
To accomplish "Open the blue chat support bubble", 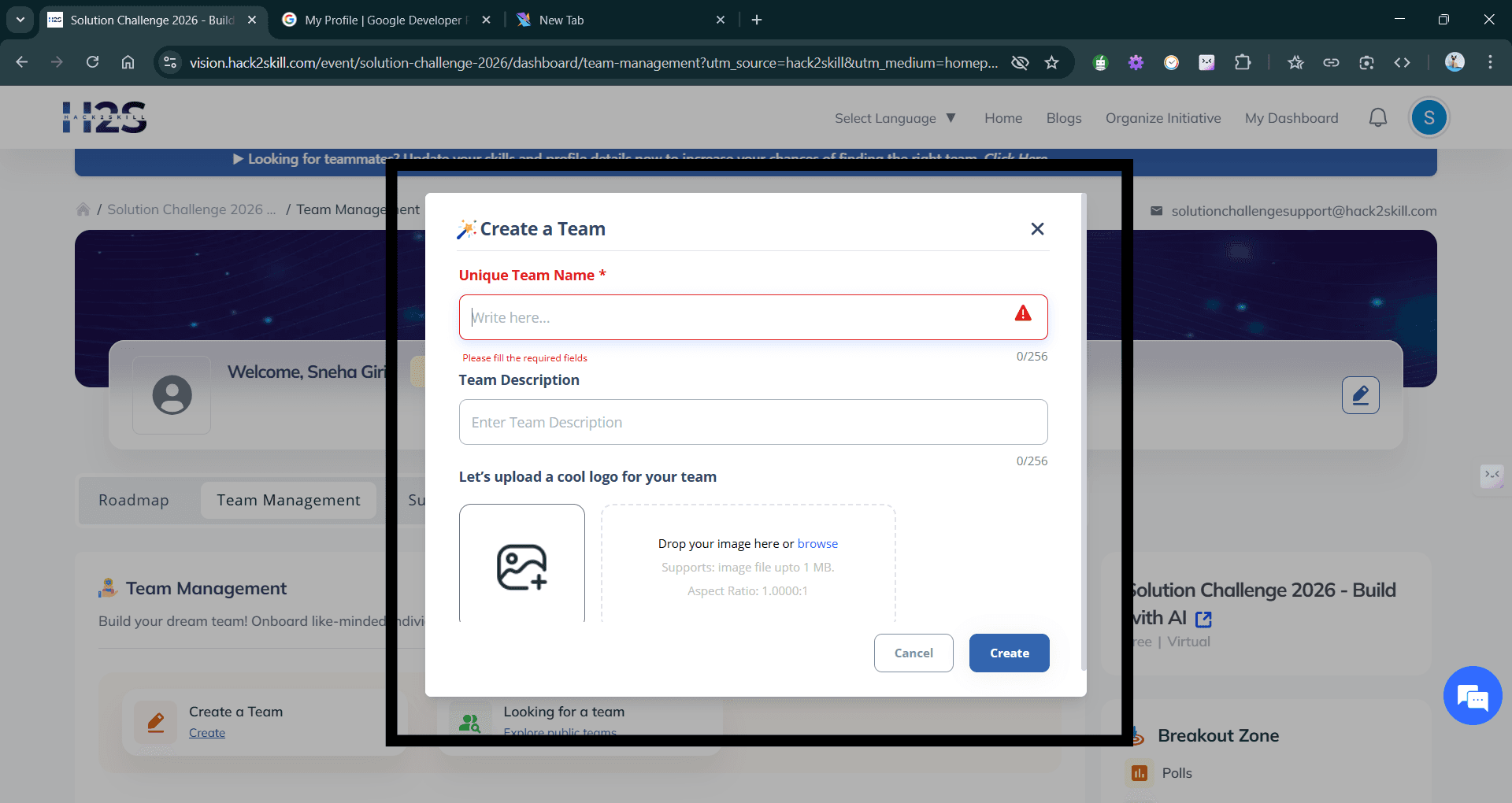I will click(x=1473, y=695).
